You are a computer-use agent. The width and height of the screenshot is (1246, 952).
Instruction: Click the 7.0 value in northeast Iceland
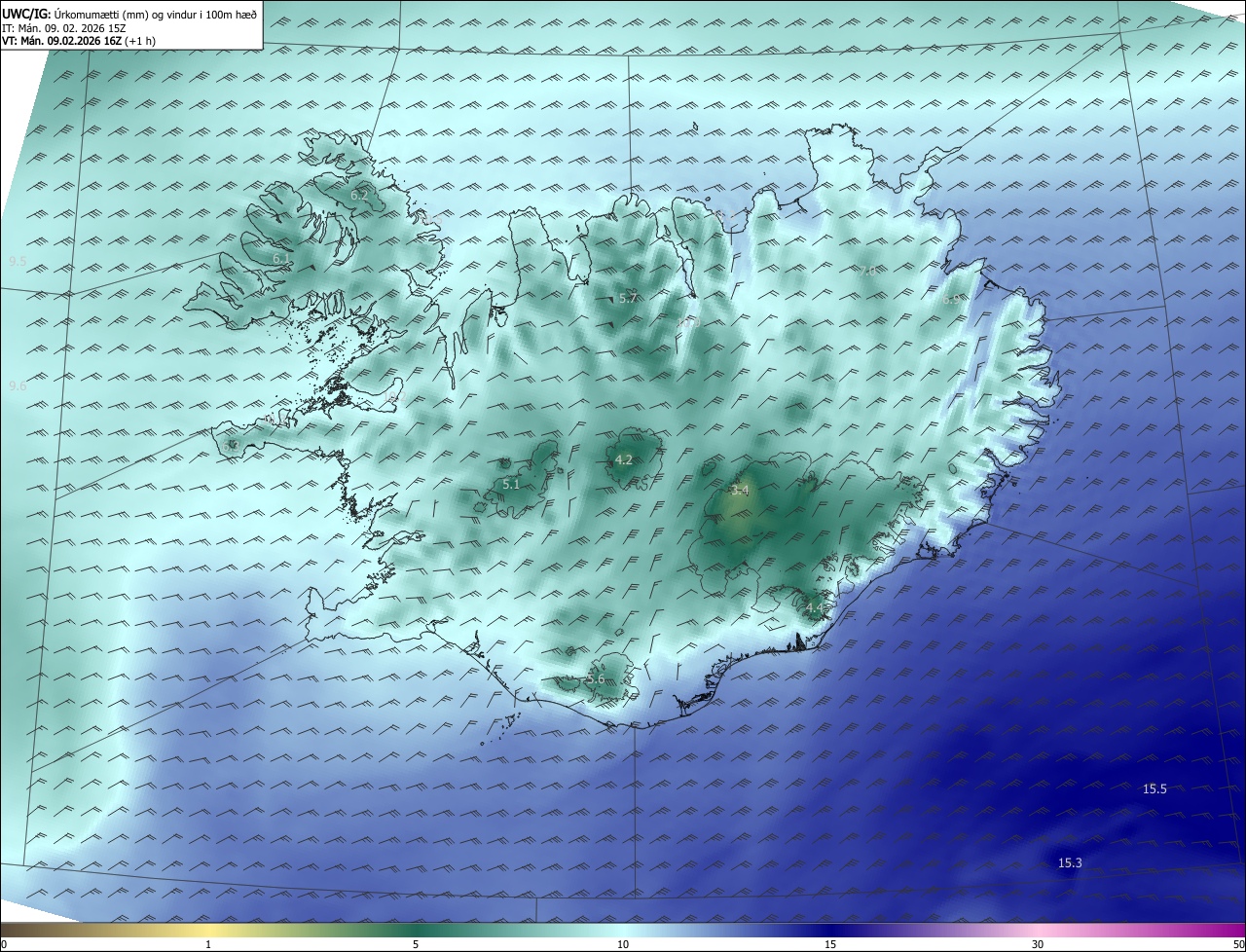point(867,271)
